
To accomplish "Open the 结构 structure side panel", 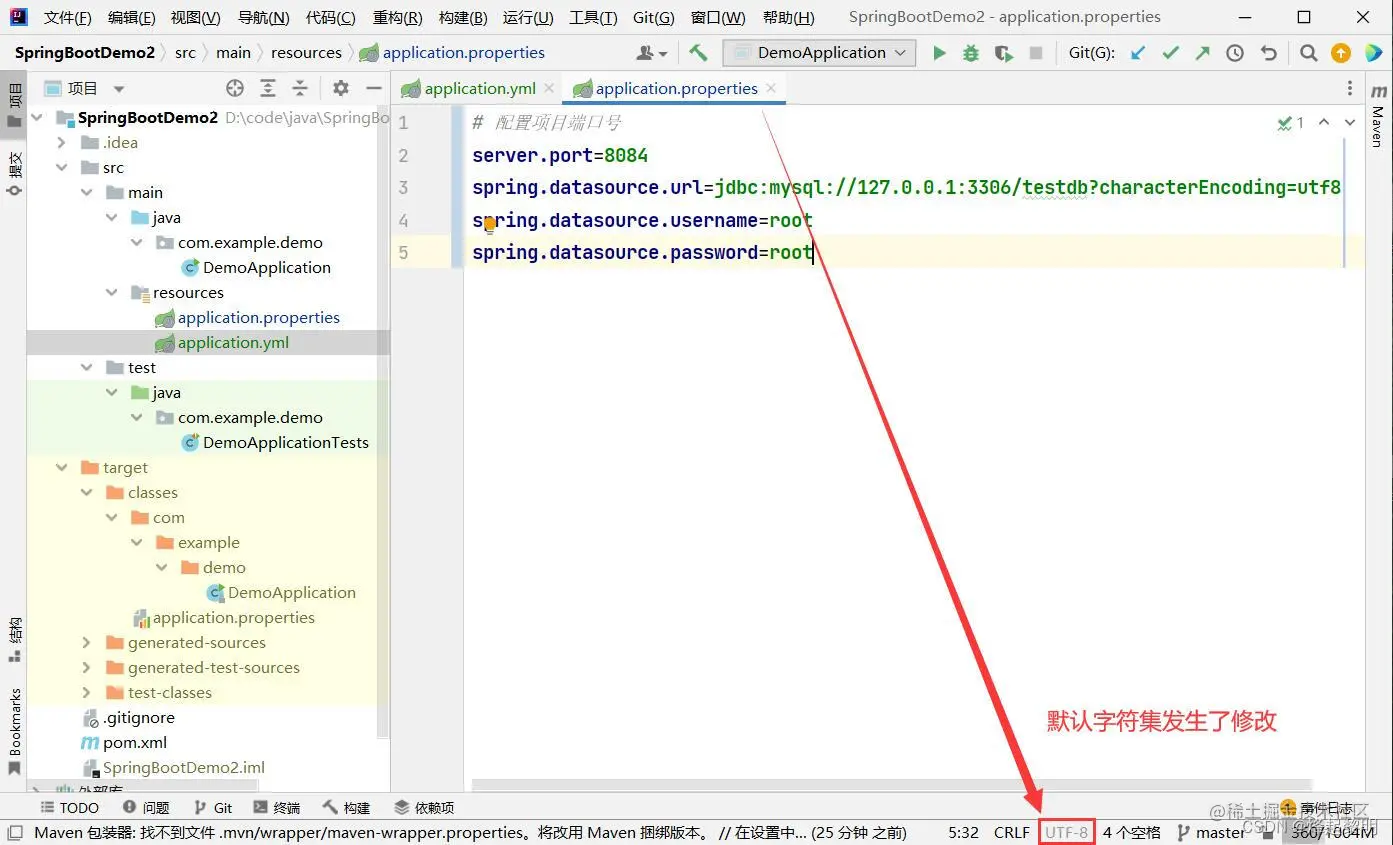I will [x=15, y=640].
